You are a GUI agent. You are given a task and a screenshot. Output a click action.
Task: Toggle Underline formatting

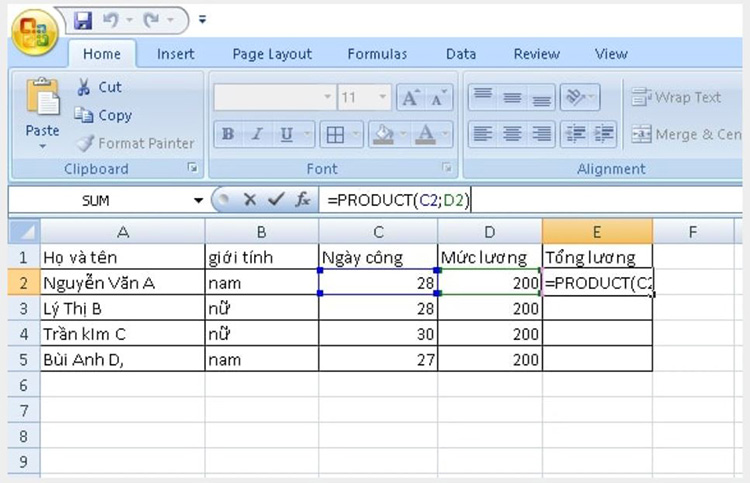pos(287,134)
